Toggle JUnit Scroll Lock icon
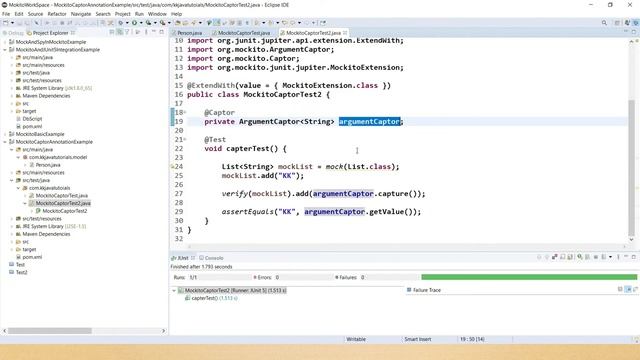Screen dimensions: 640x360 pos(570,257)
